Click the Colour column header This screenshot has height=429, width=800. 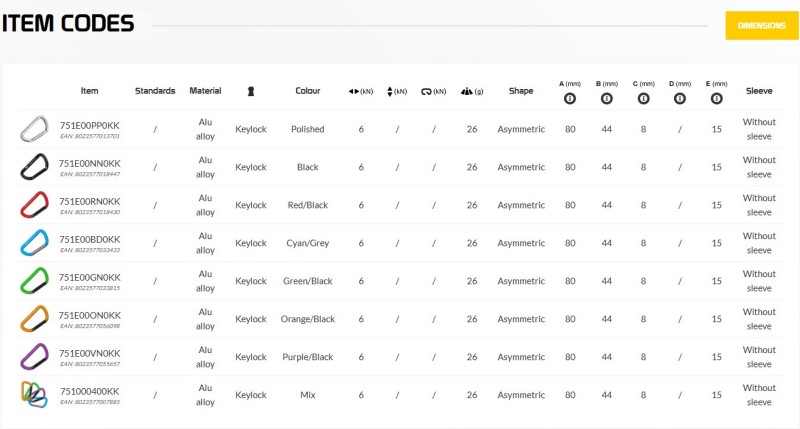point(308,91)
